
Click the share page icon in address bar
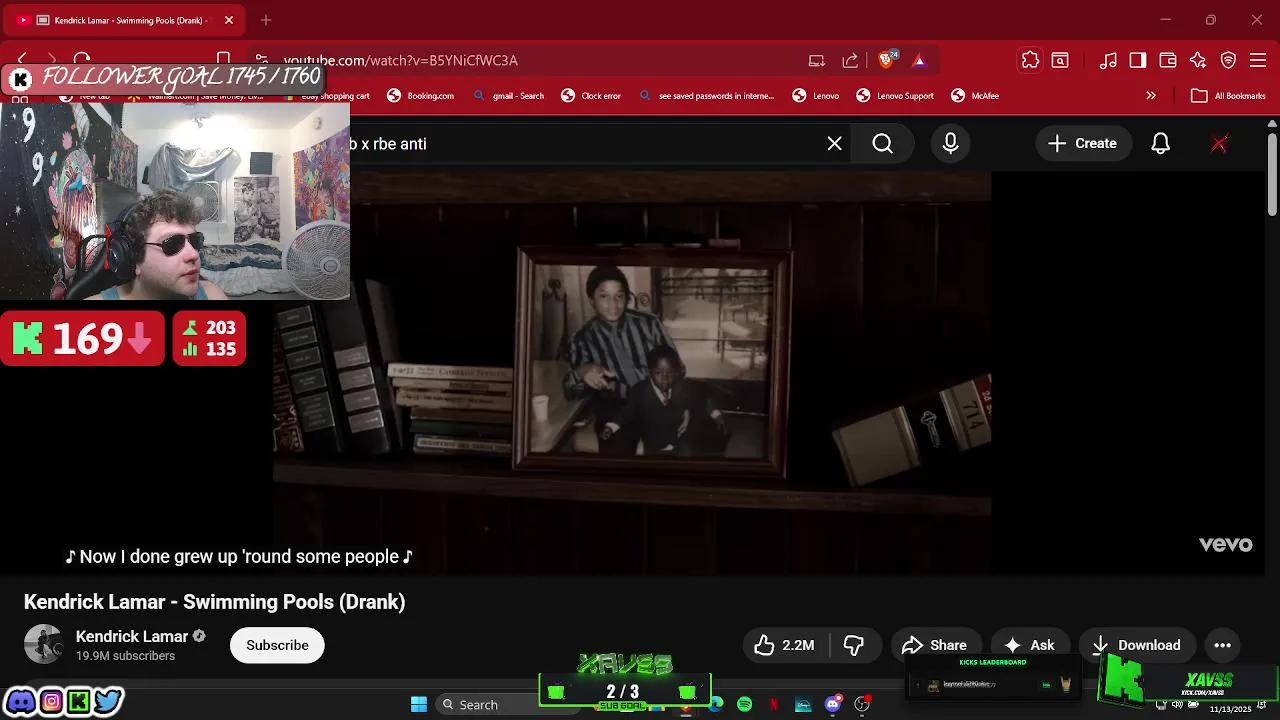(x=850, y=60)
